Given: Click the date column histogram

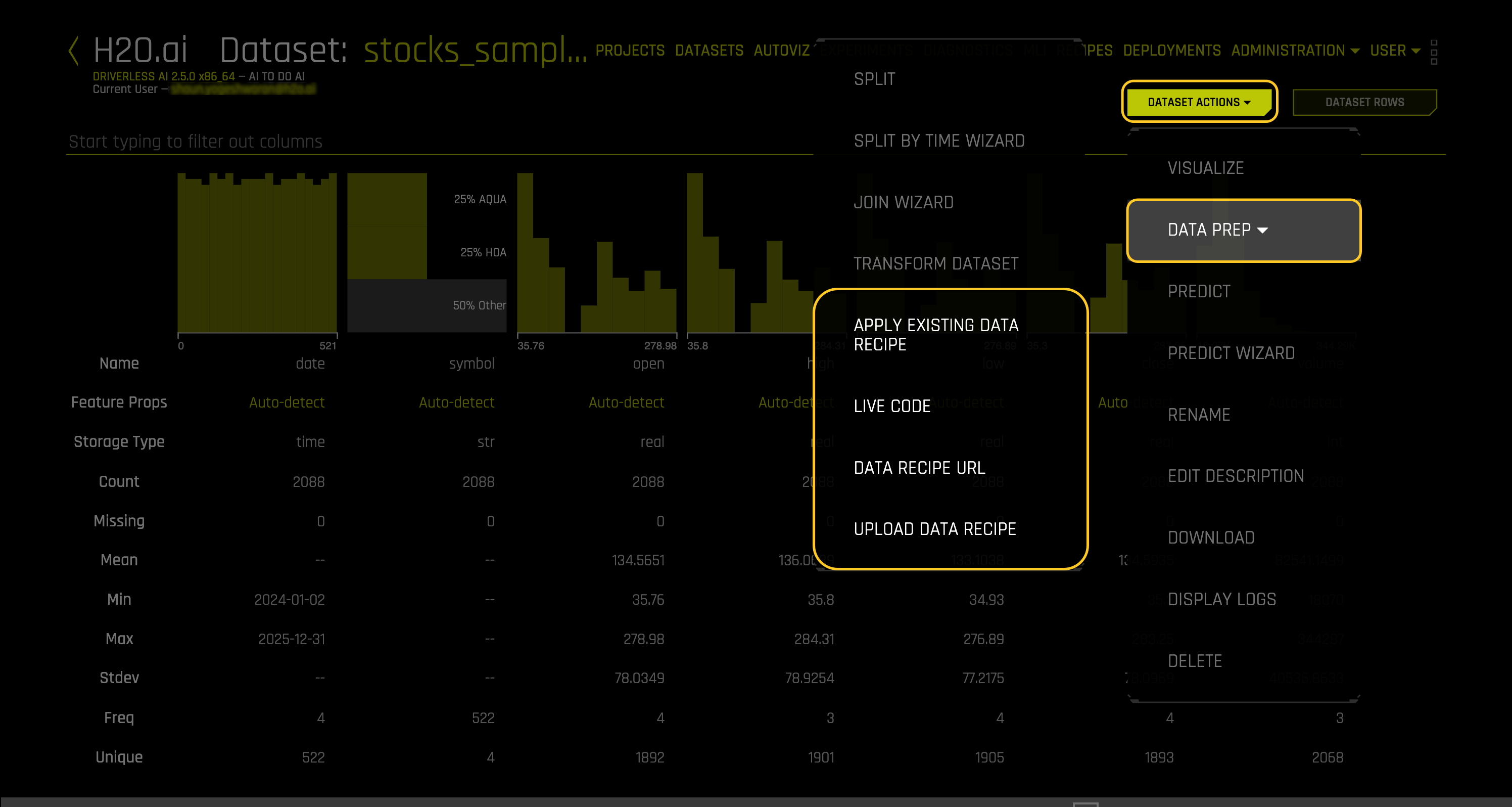Looking at the screenshot, I should 257,253.
